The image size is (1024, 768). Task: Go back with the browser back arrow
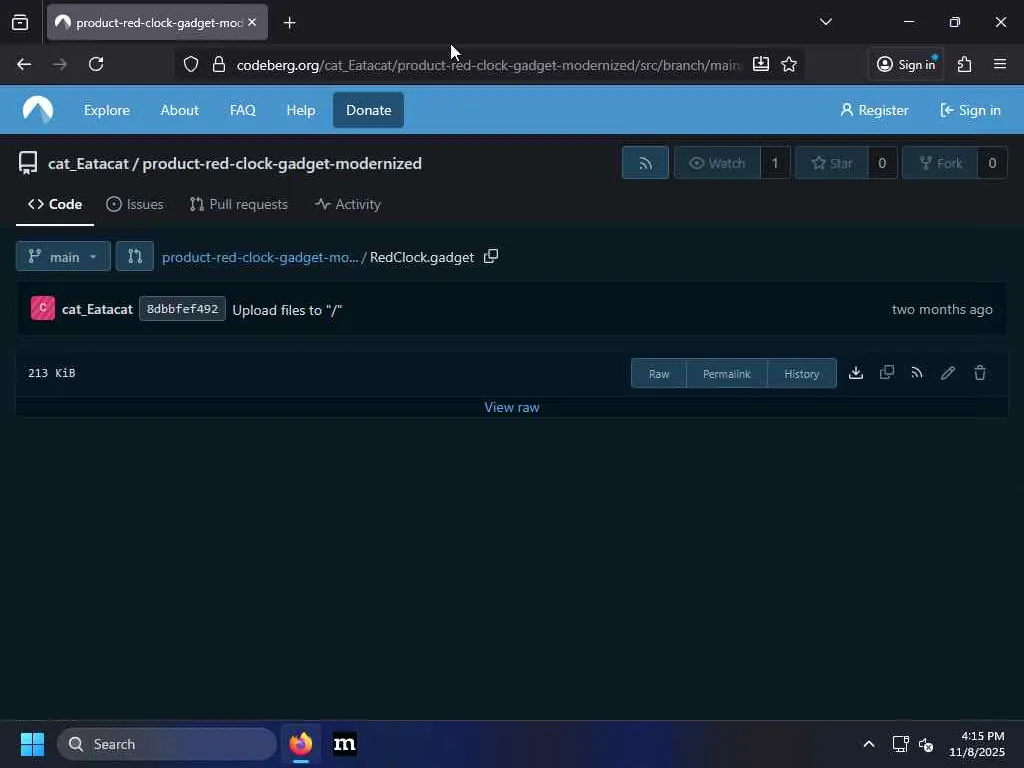coord(24,64)
